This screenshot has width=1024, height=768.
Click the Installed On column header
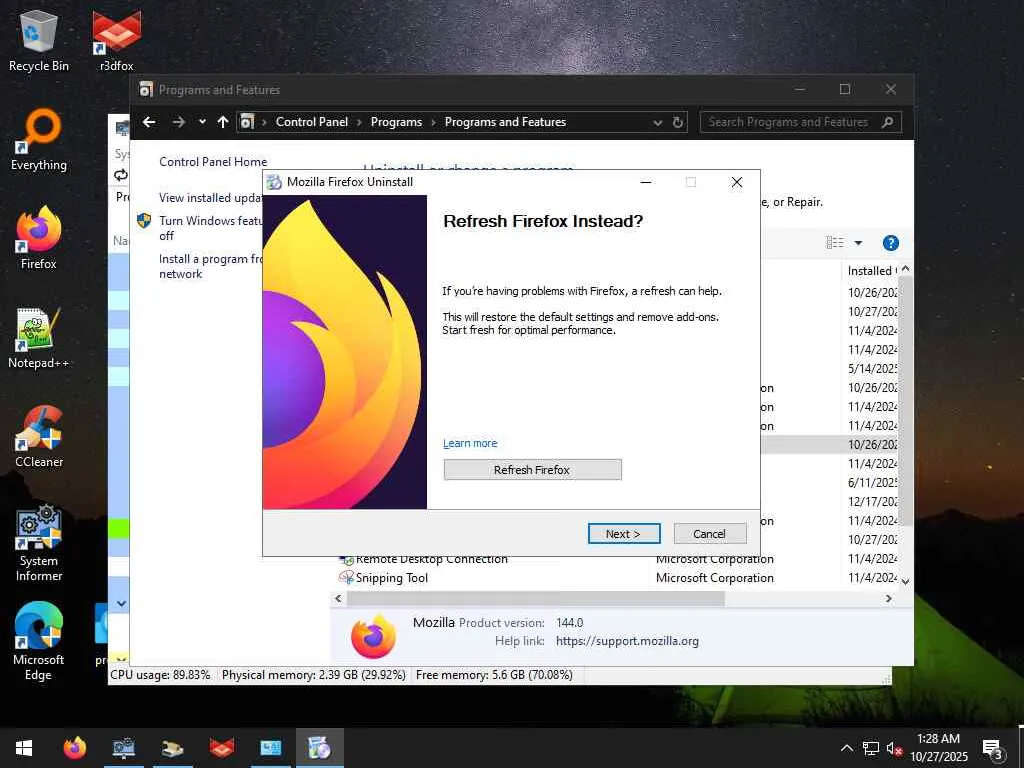(871, 270)
